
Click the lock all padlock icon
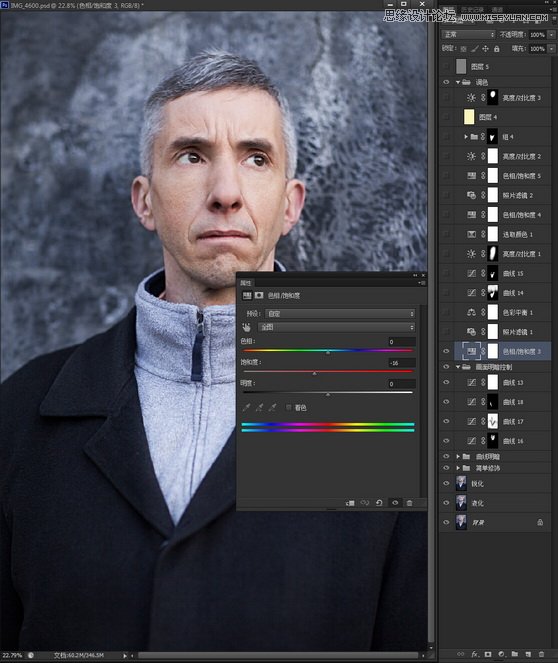pyautogui.click(x=497, y=49)
